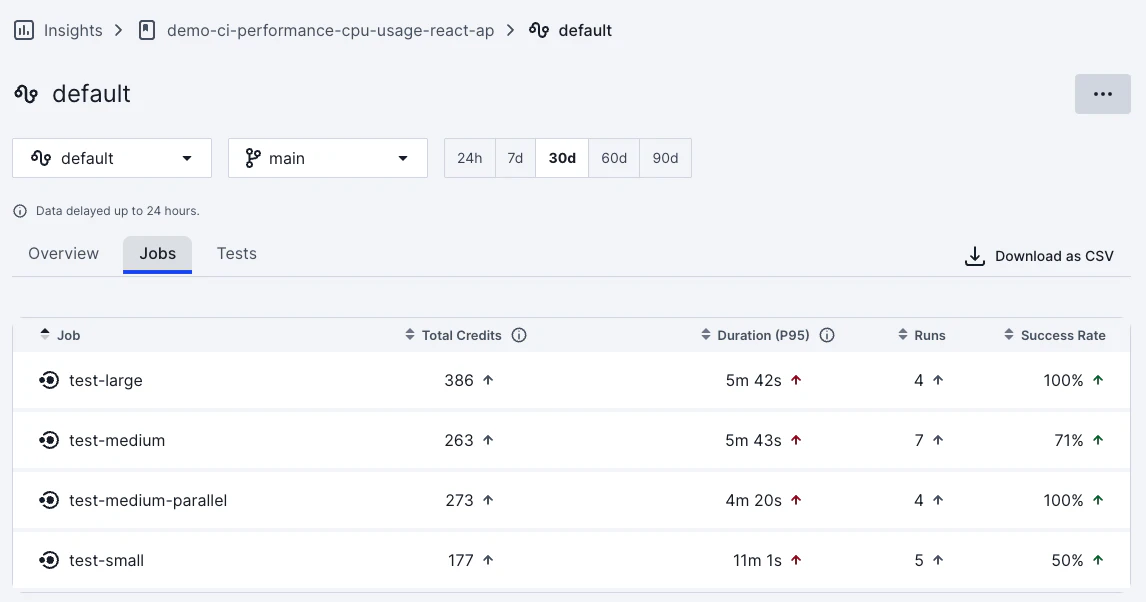Click the data delay info icon

pos(20,211)
